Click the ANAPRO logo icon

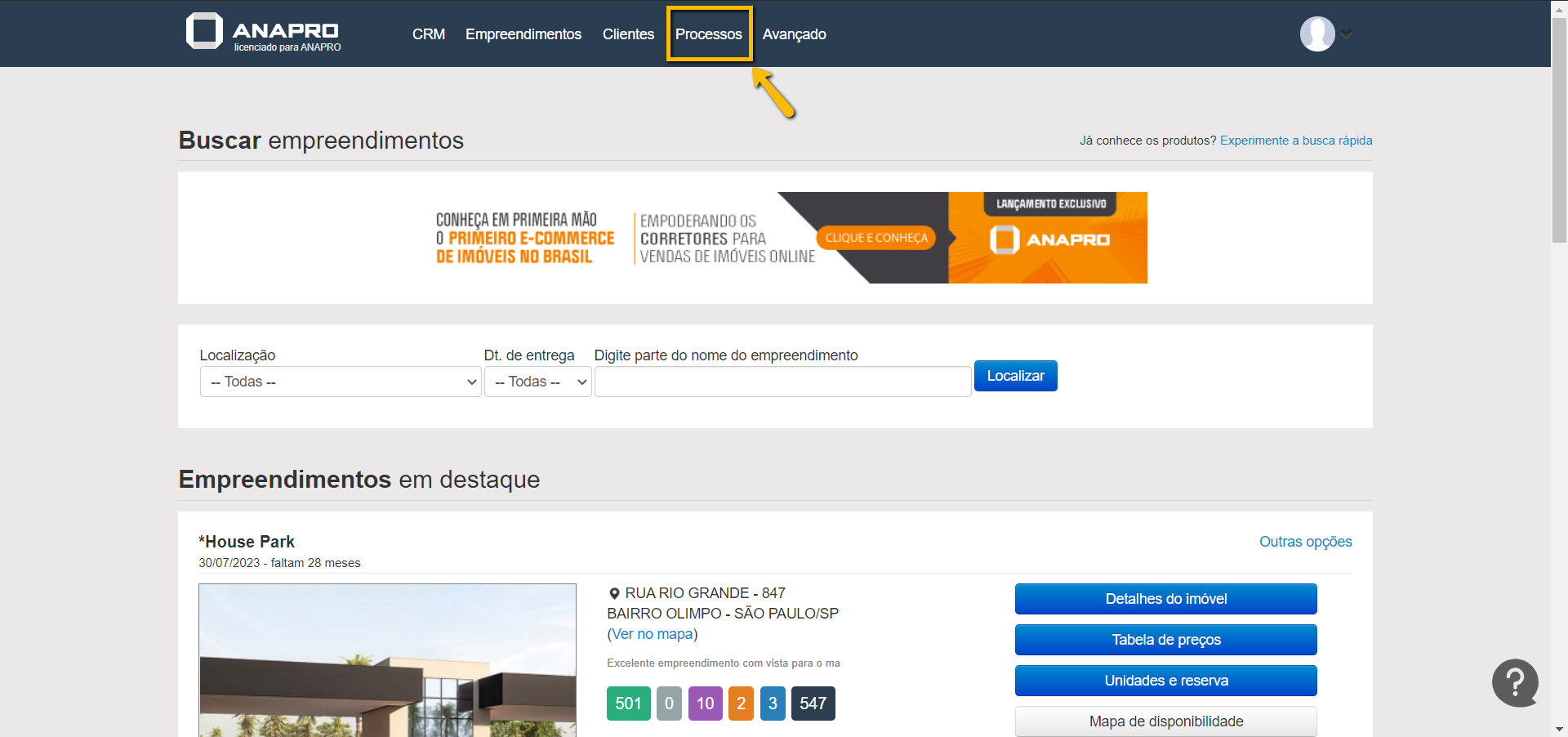click(204, 31)
